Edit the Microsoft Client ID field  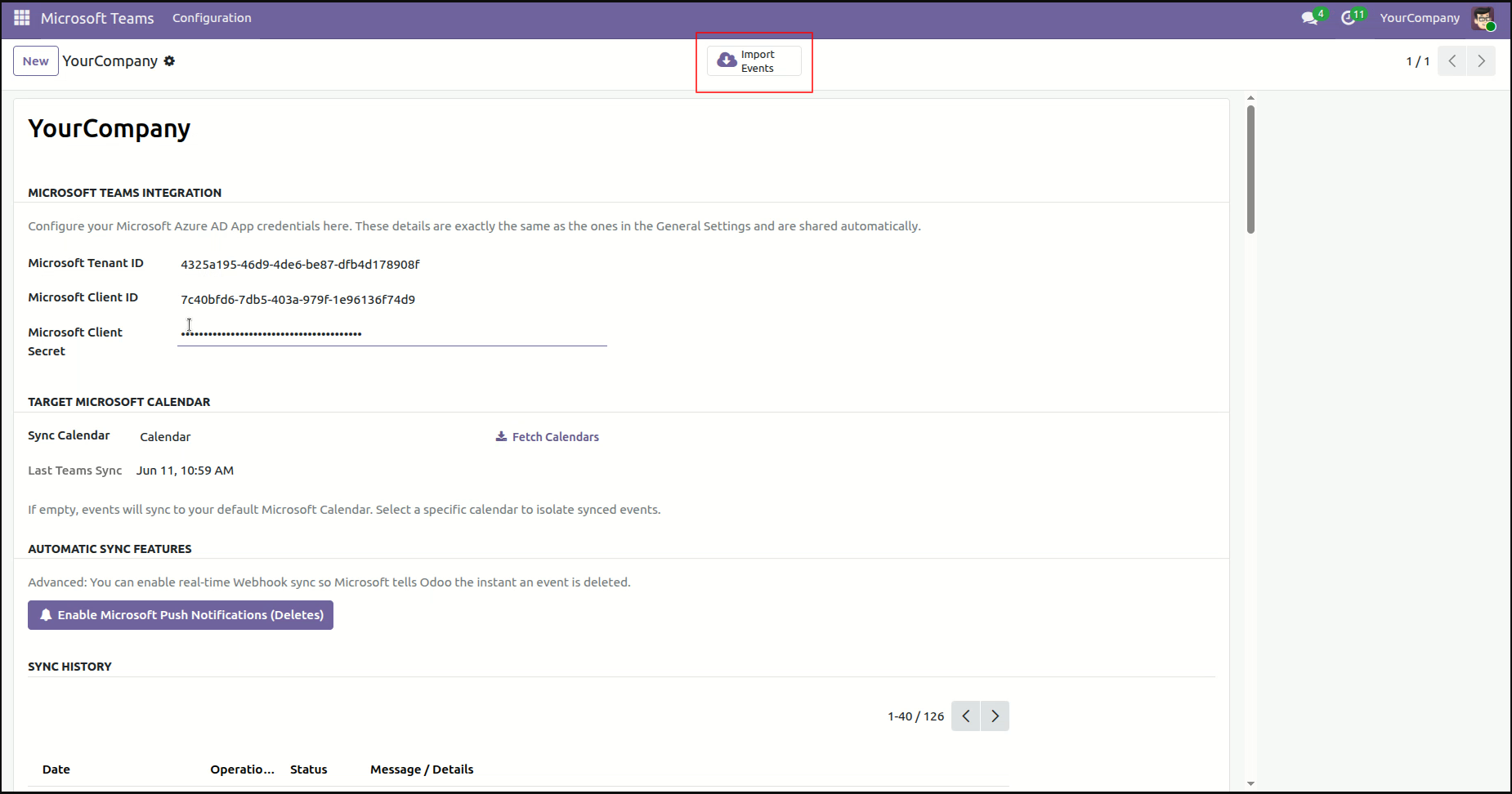tap(392, 300)
